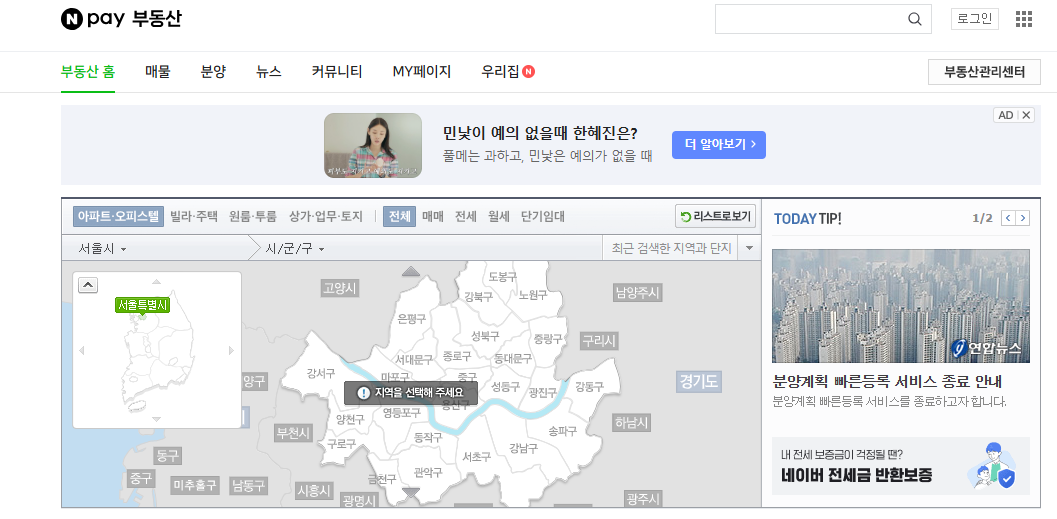
Task: Click 더 알아보기 ad button
Action: [719, 145]
